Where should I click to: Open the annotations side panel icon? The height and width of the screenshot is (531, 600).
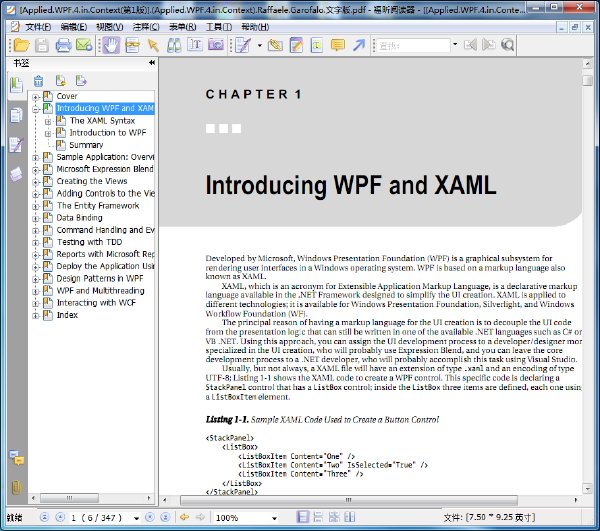16,145
